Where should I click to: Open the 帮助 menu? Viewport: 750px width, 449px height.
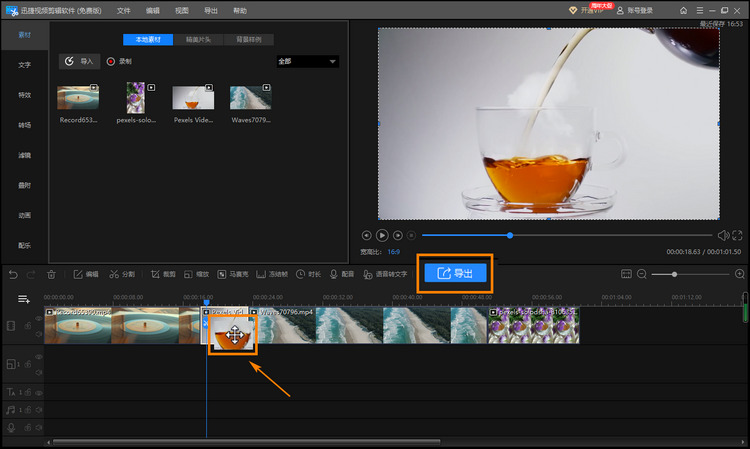click(240, 11)
